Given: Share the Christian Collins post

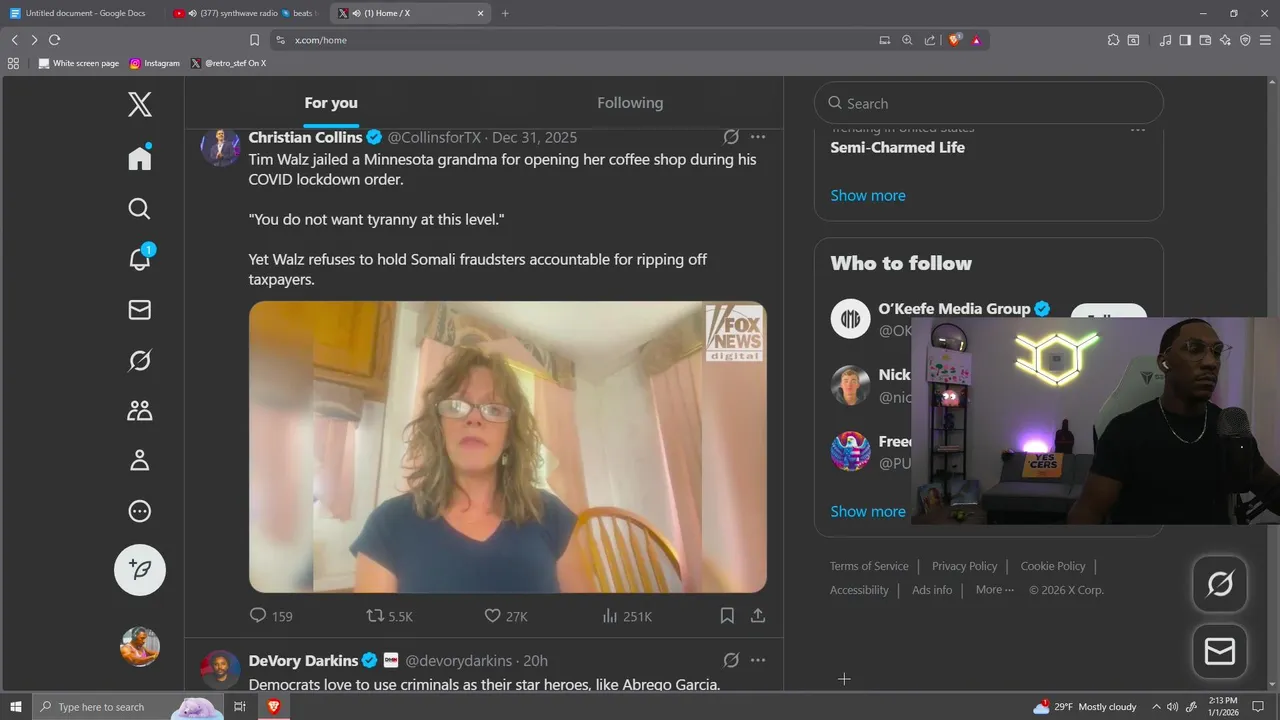Looking at the screenshot, I should coord(758,616).
